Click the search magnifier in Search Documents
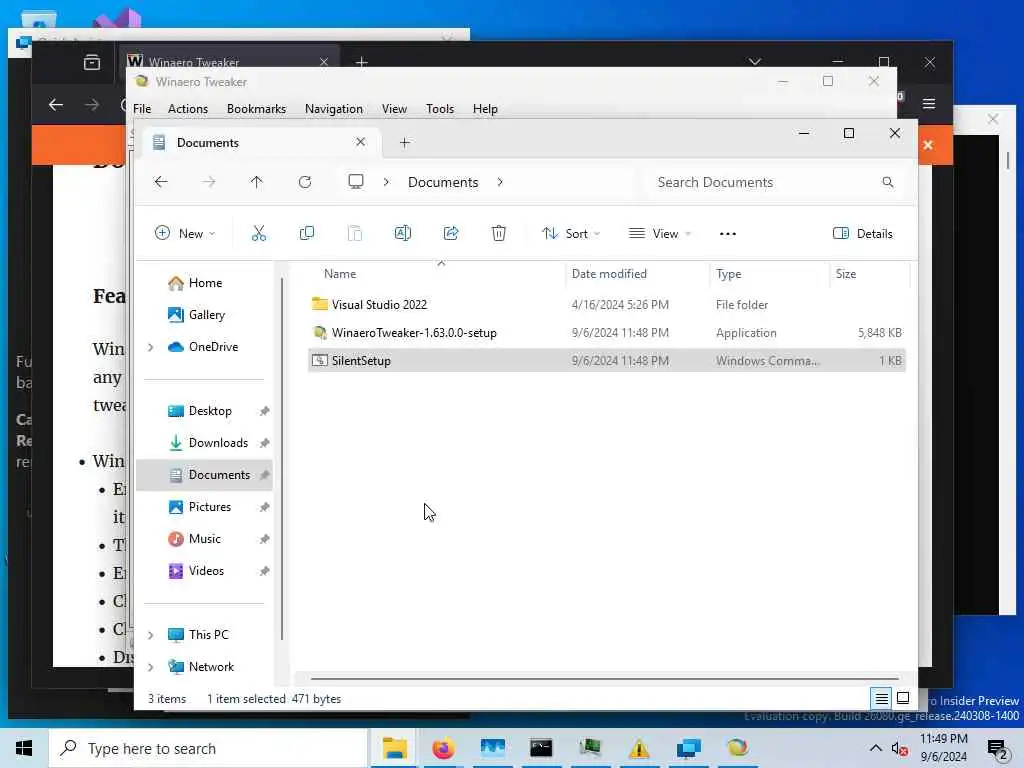This screenshot has width=1024, height=768. coord(888,182)
